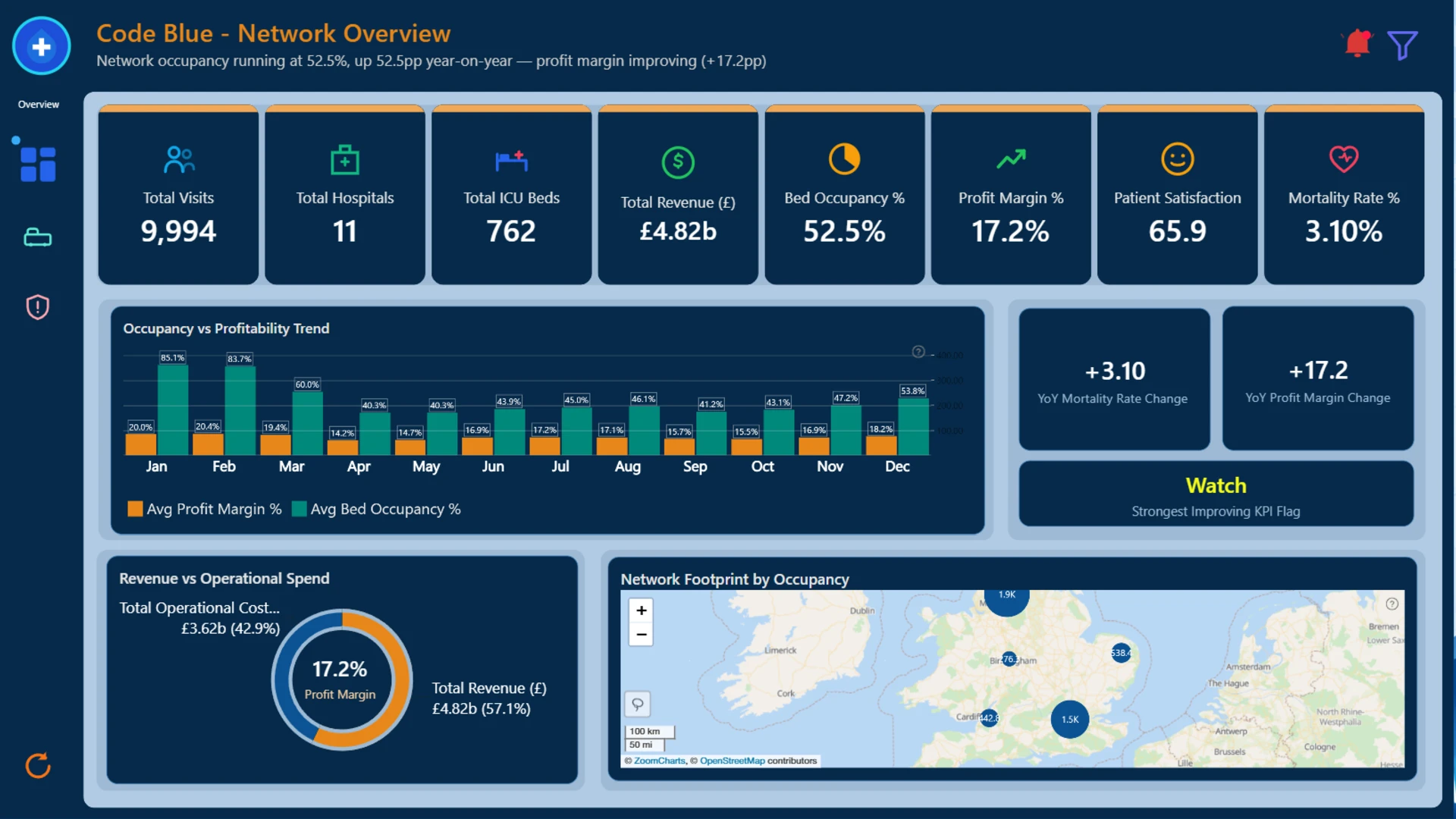Toggle the Avg Profit Margin % legend
The width and height of the screenshot is (1456, 819).
(205, 509)
